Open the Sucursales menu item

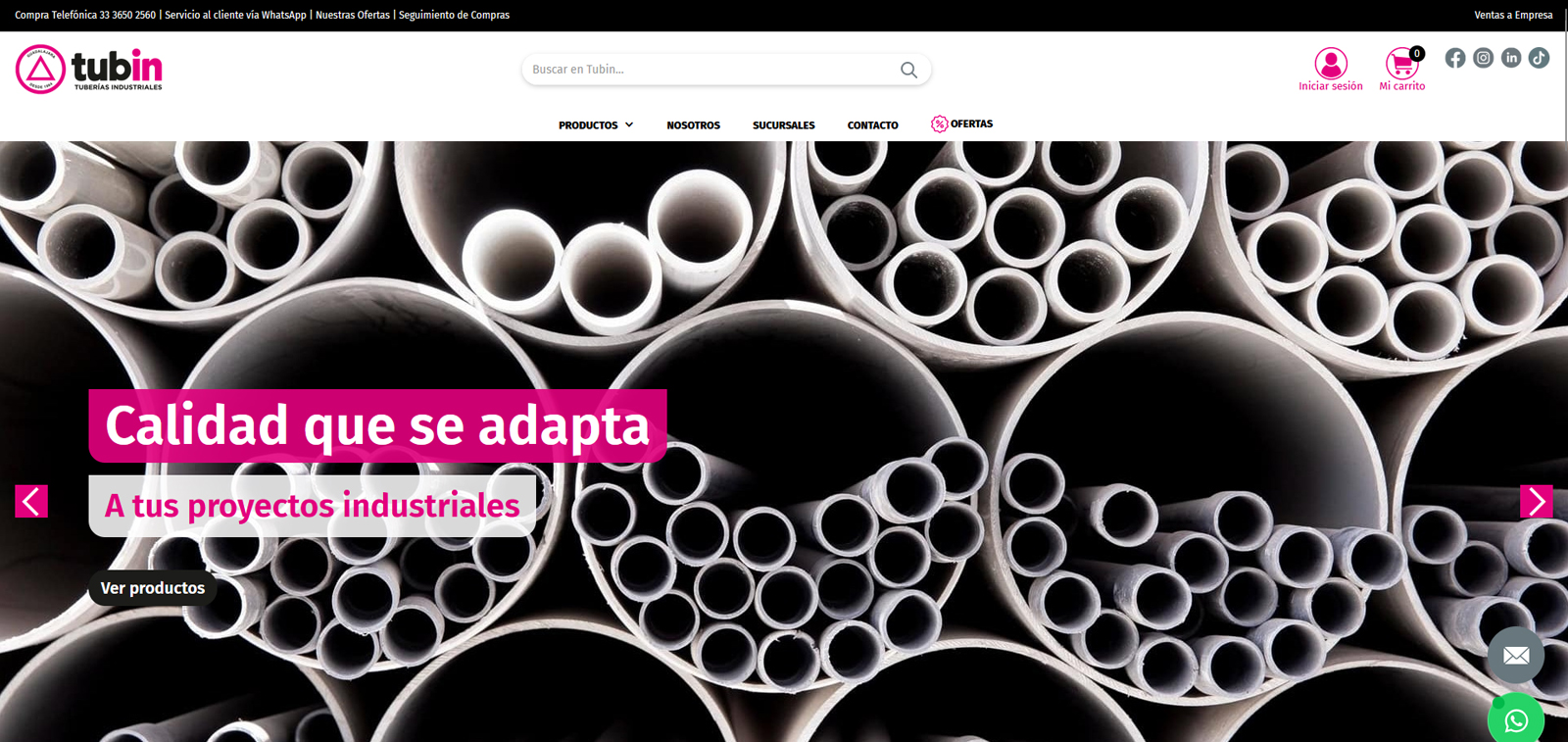point(783,125)
